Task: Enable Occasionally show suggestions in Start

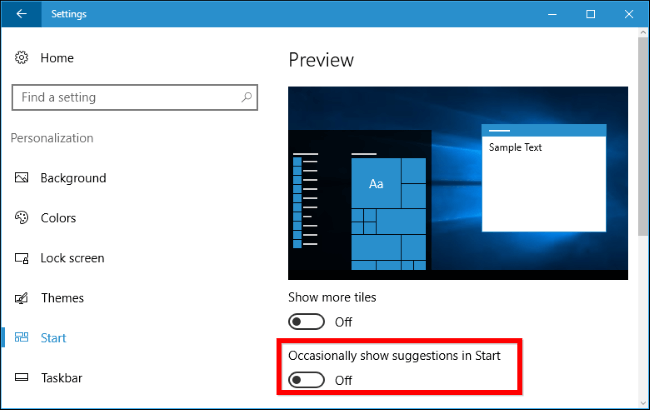Action: pyautogui.click(x=306, y=380)
